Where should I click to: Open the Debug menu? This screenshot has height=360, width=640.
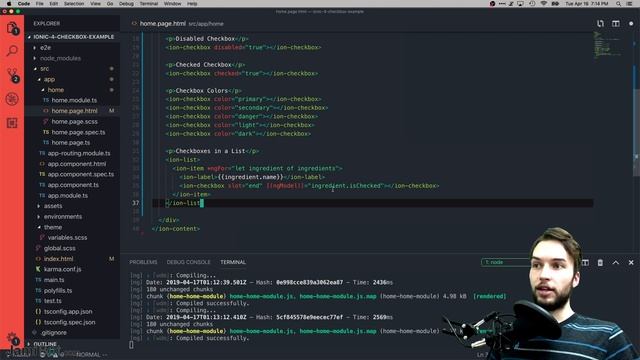(126, 4)
